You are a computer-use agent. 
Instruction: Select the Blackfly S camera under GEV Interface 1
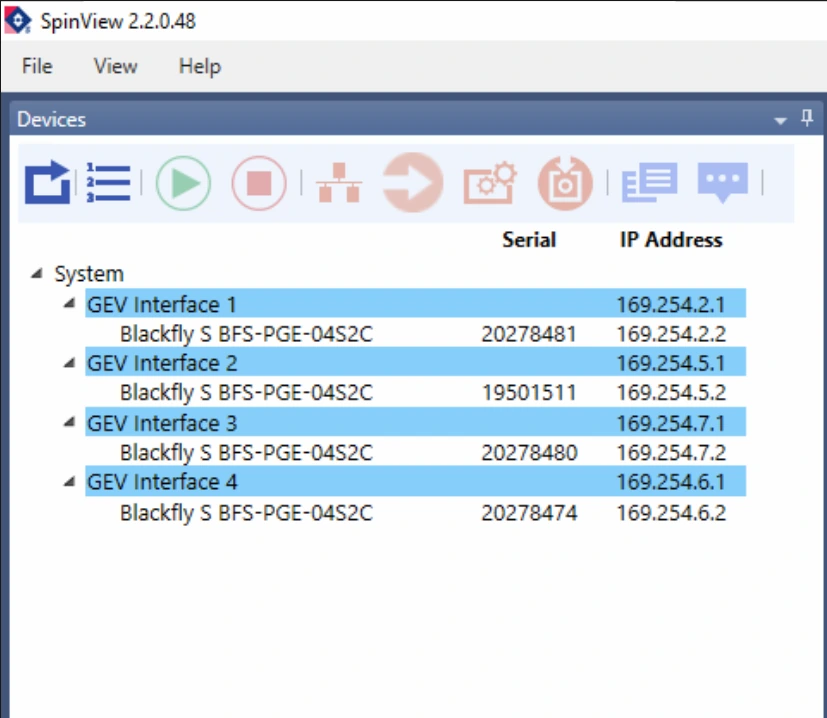246,334
